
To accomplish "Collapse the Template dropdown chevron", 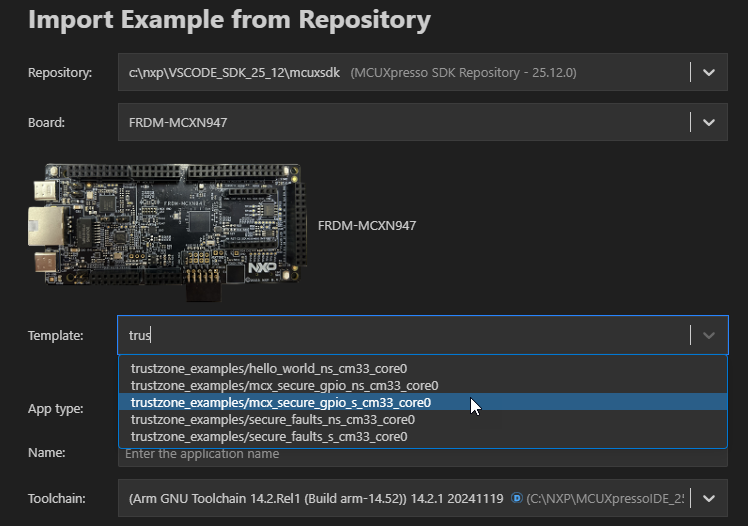I will [x=708, y=335].
